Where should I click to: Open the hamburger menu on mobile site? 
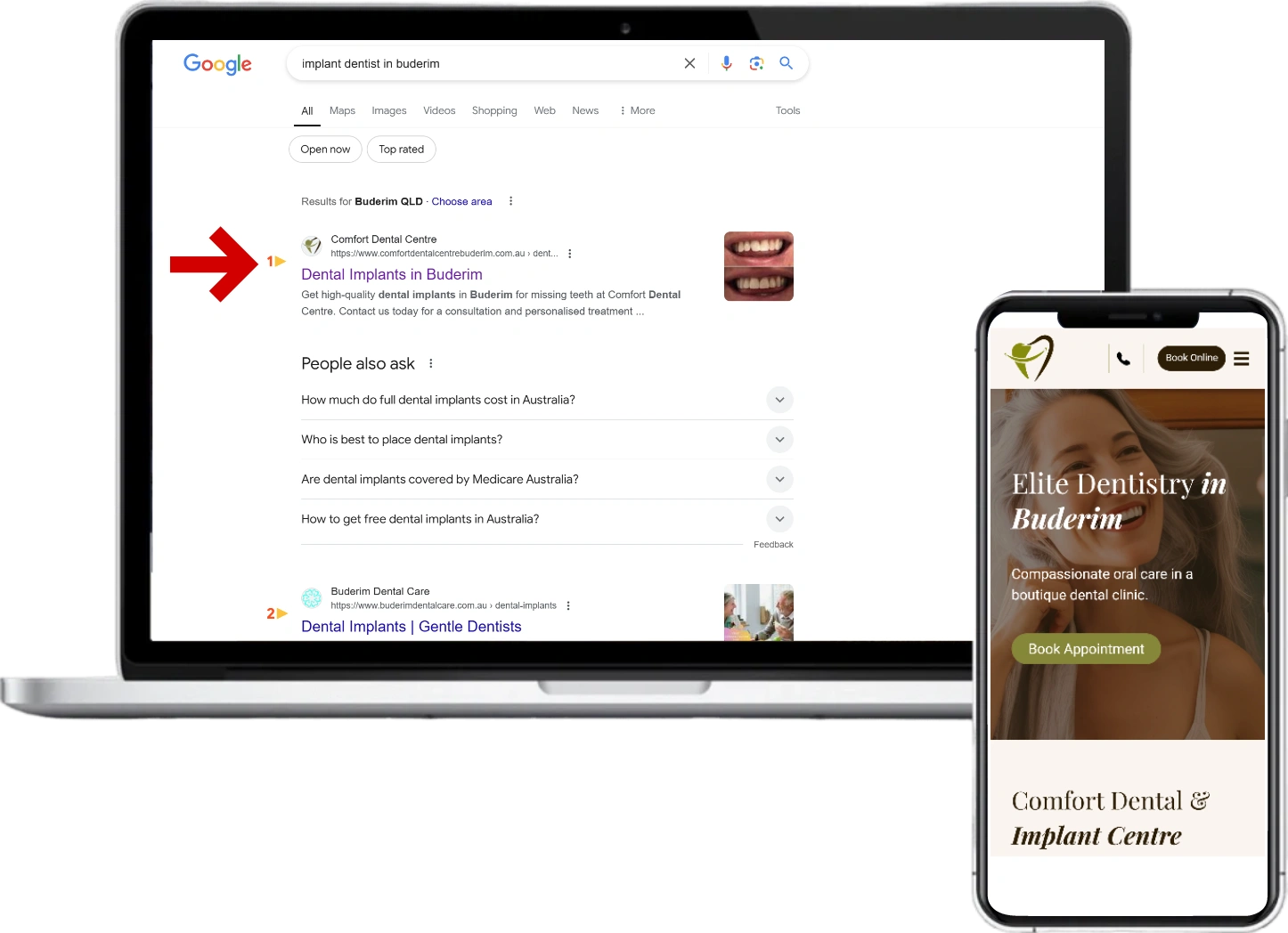[x=1242, y=359]
